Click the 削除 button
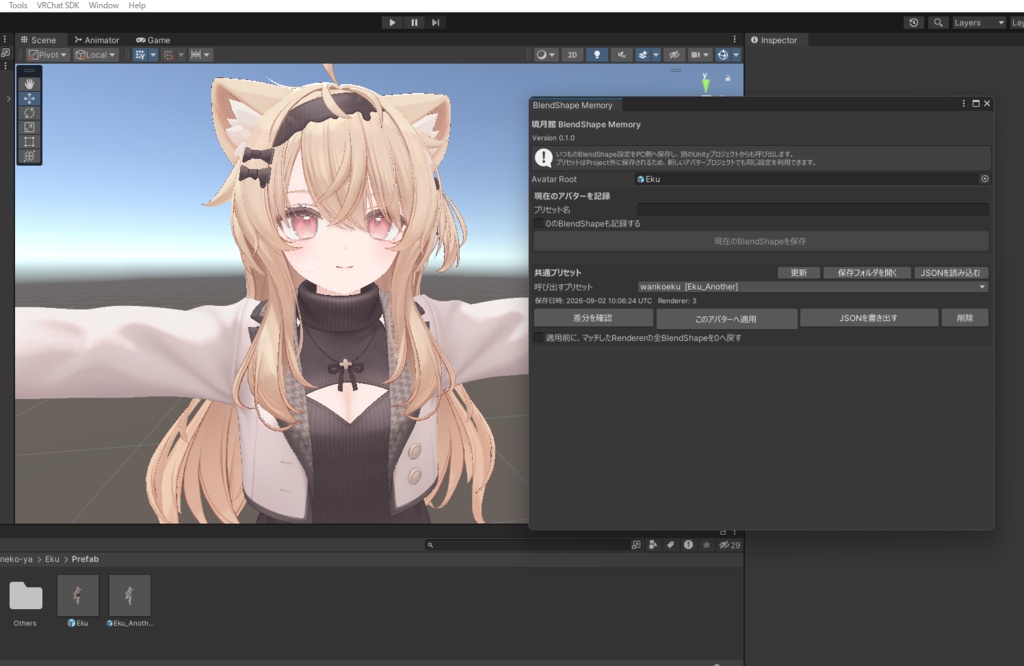Image resolution: width=1024 pixels, height=666 pixels. click(965, 318)
